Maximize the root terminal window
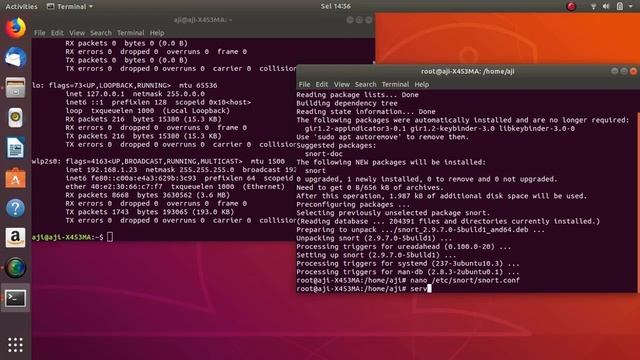Viewport: 640px width, 360px height. (624, 71)
